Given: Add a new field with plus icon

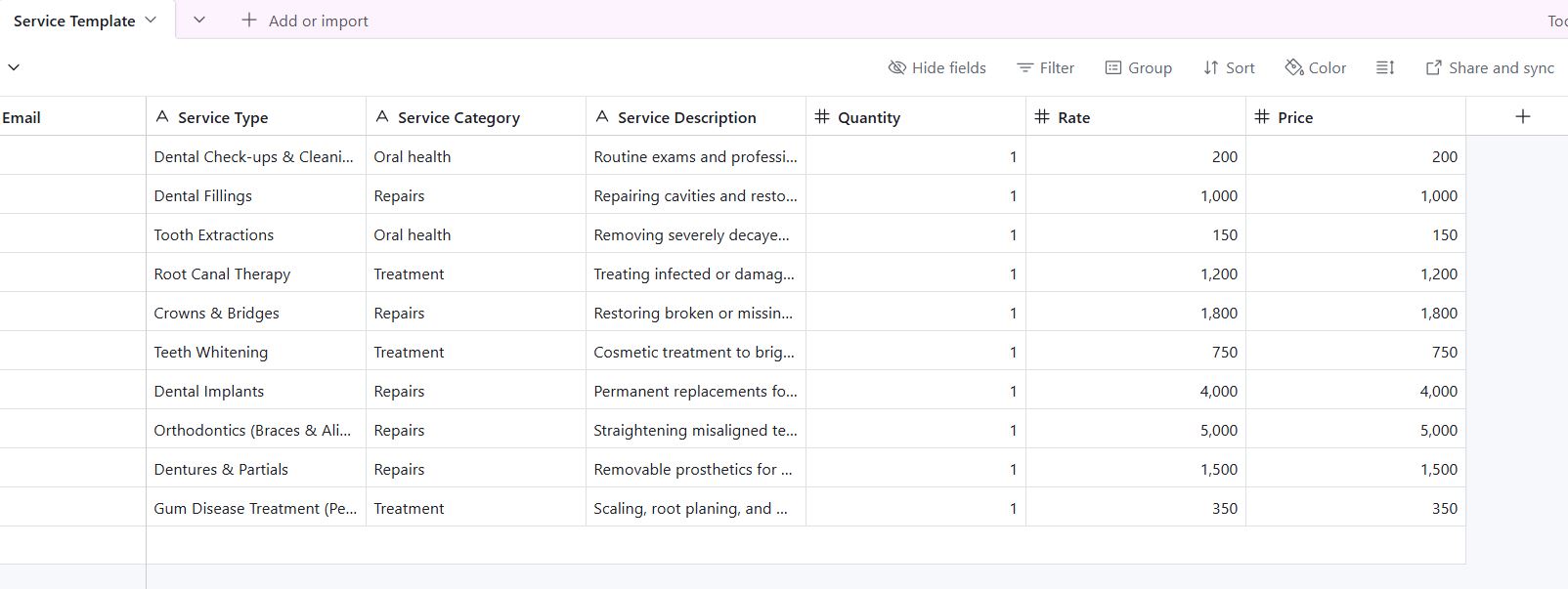Looking at the screenshot, I should 1522,116.
